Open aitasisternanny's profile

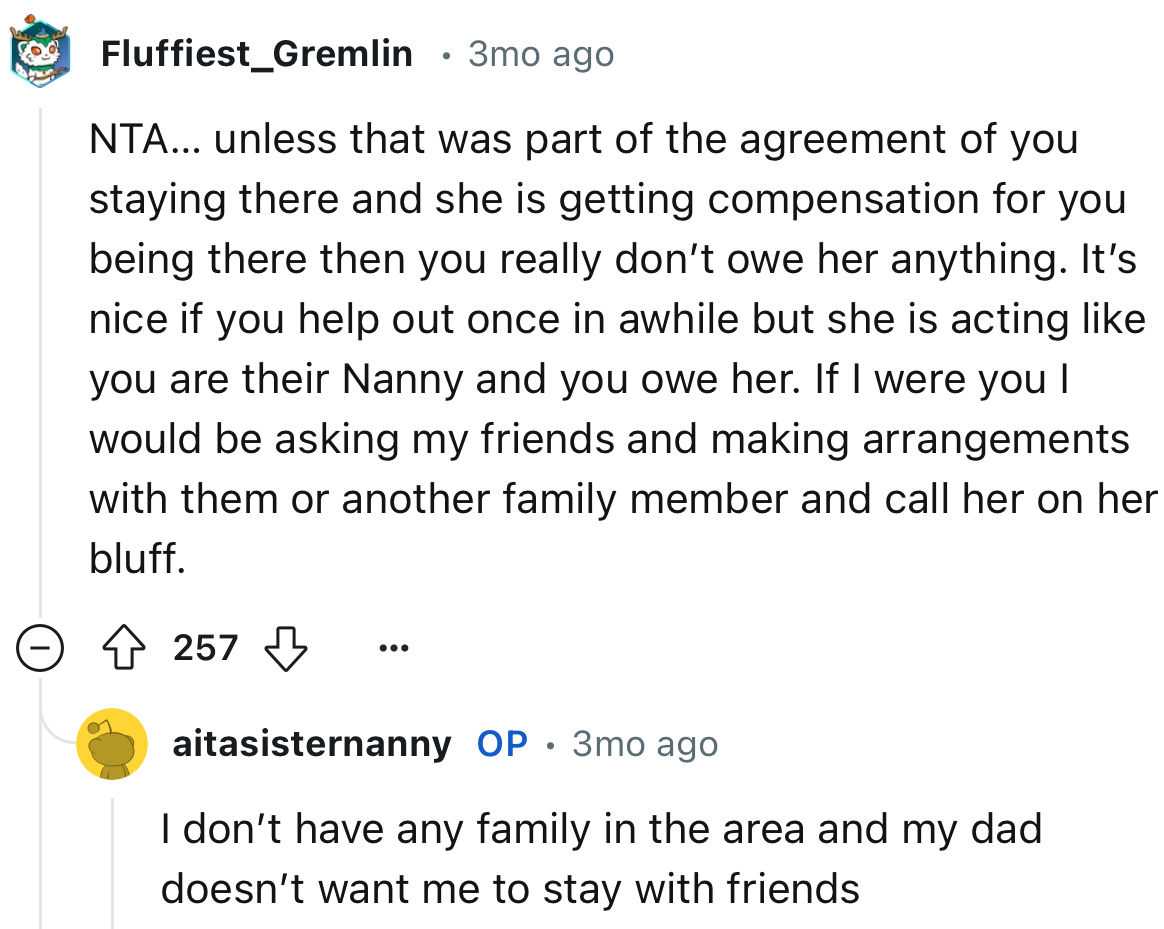coord(311,744)
